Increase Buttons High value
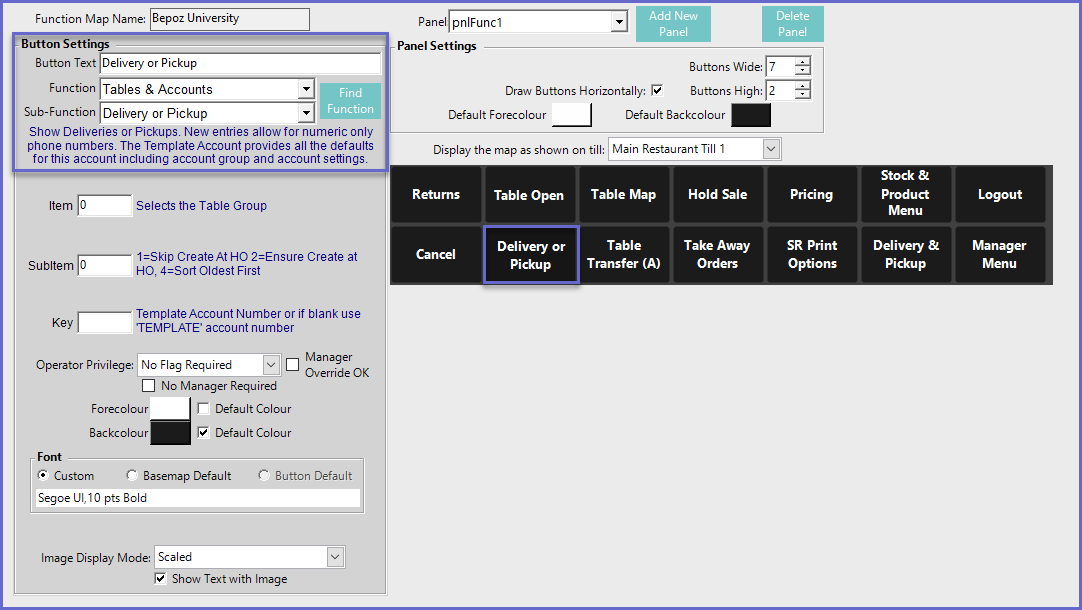 [802, 86]
